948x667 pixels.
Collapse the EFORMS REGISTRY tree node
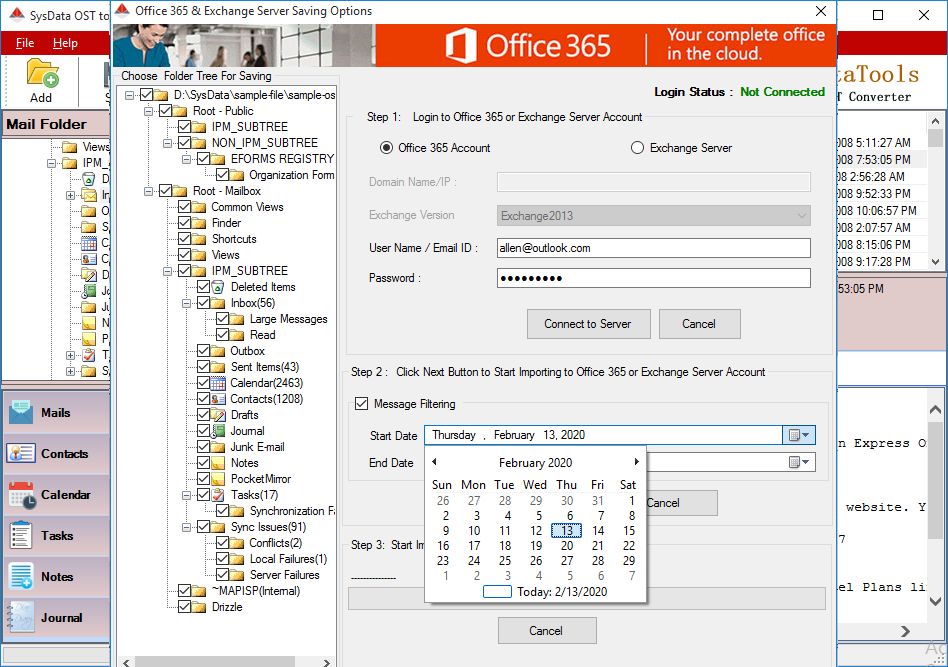click(x=187, y=159)
